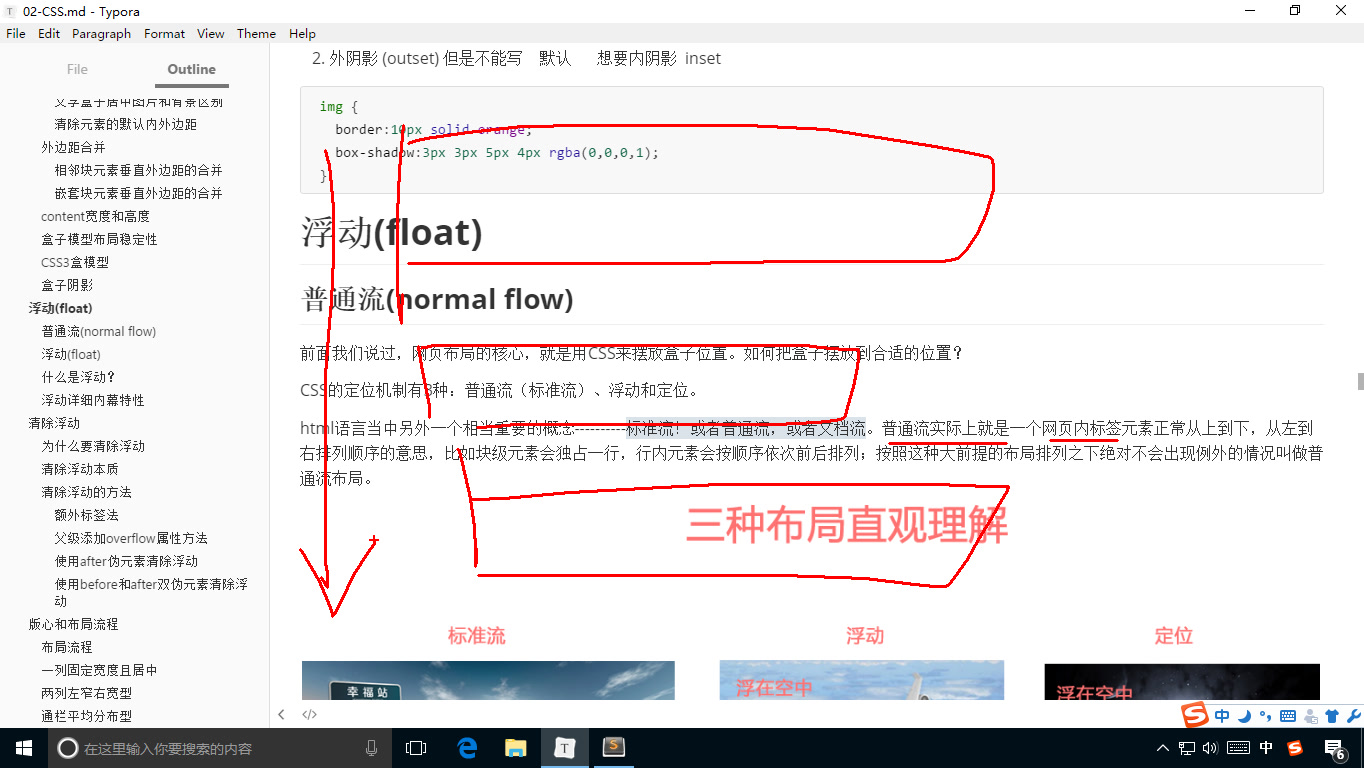Go to 清除浮动本质 outline entry
The image size is (1364, 768).
point(80,469)
